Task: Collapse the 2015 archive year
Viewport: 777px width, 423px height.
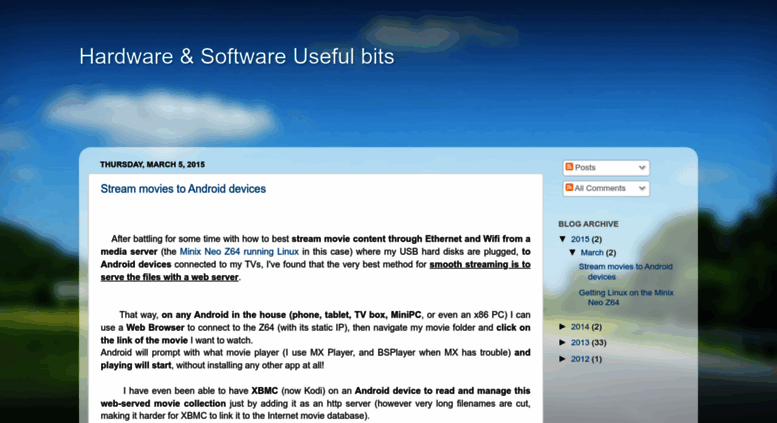Action: (x=563, y=239)
